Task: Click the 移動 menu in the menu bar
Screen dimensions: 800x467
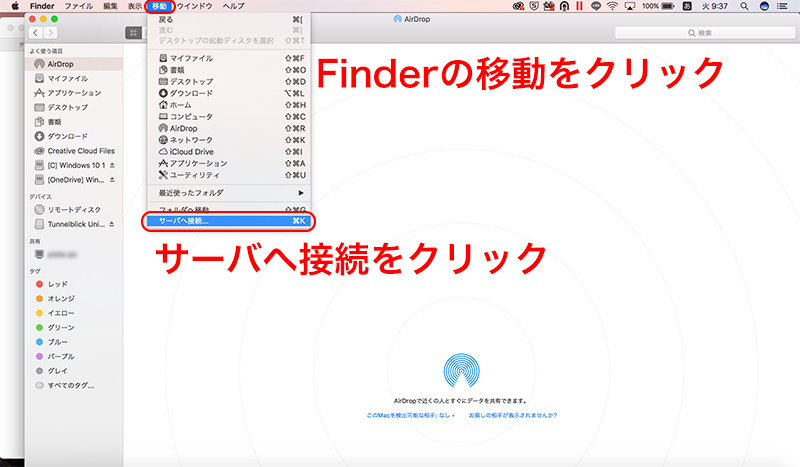Action: 159,6
